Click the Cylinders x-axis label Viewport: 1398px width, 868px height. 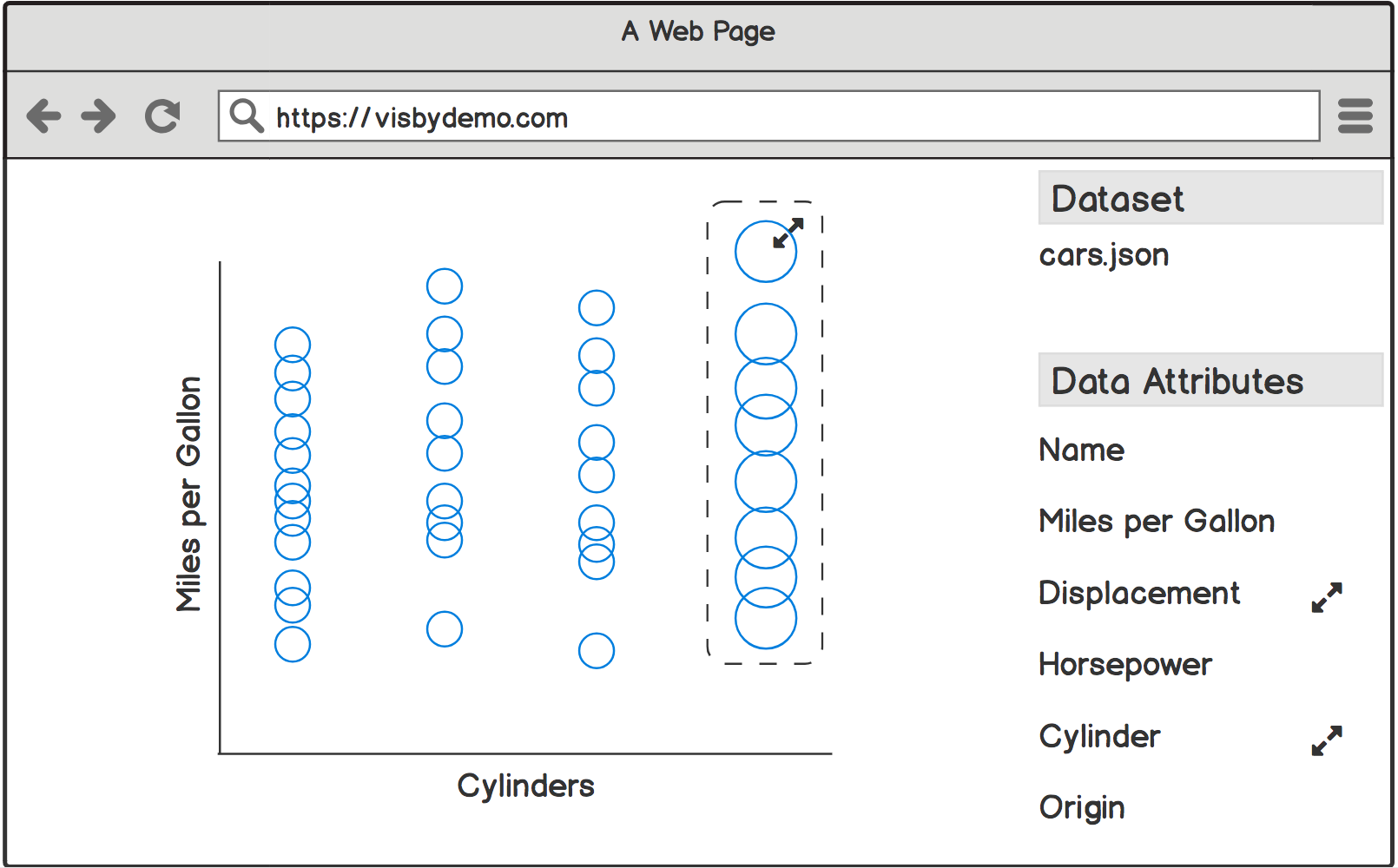pos(525,786)
